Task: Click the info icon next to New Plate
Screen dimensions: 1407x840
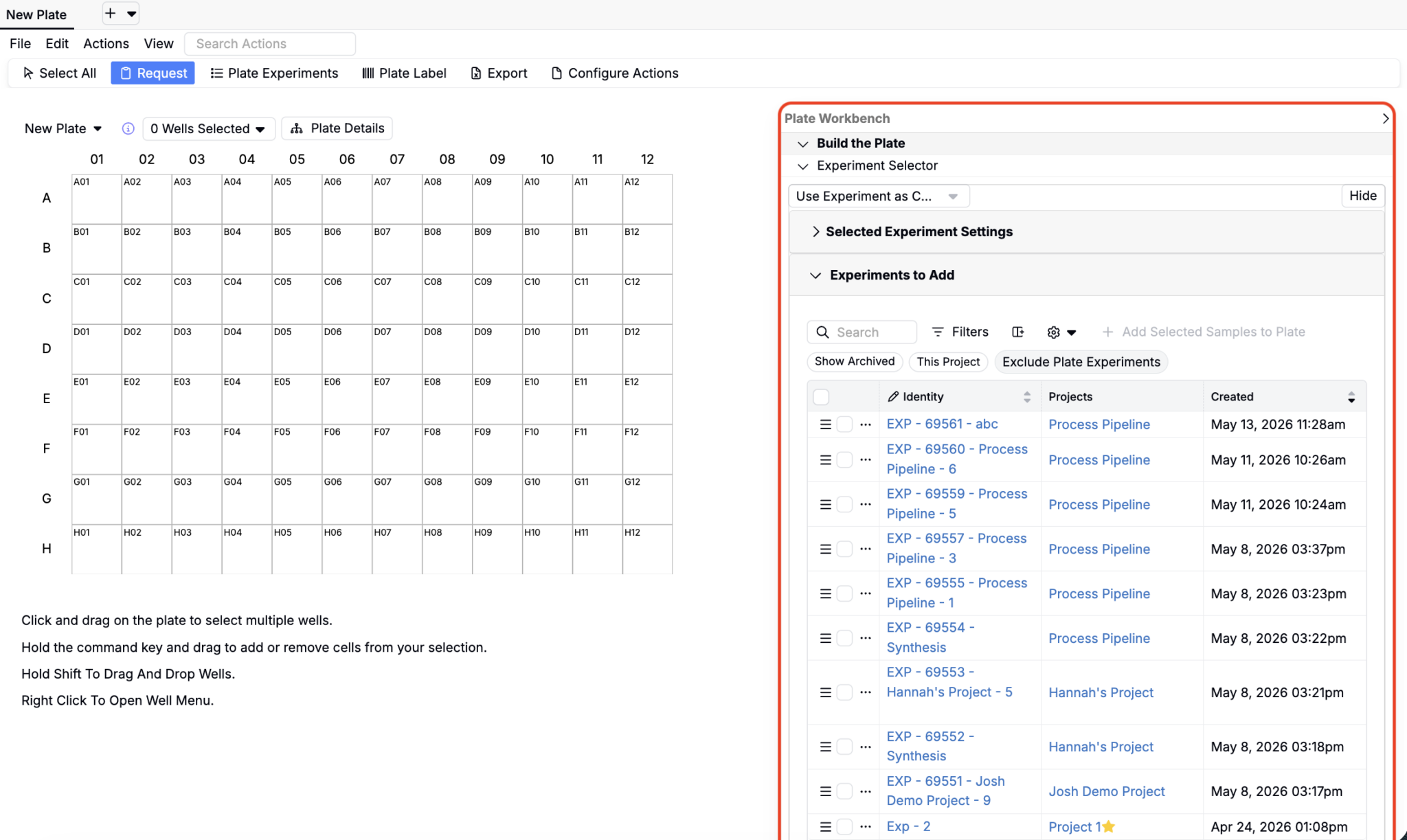Action: pyautogui.click(x=128, y=128)
